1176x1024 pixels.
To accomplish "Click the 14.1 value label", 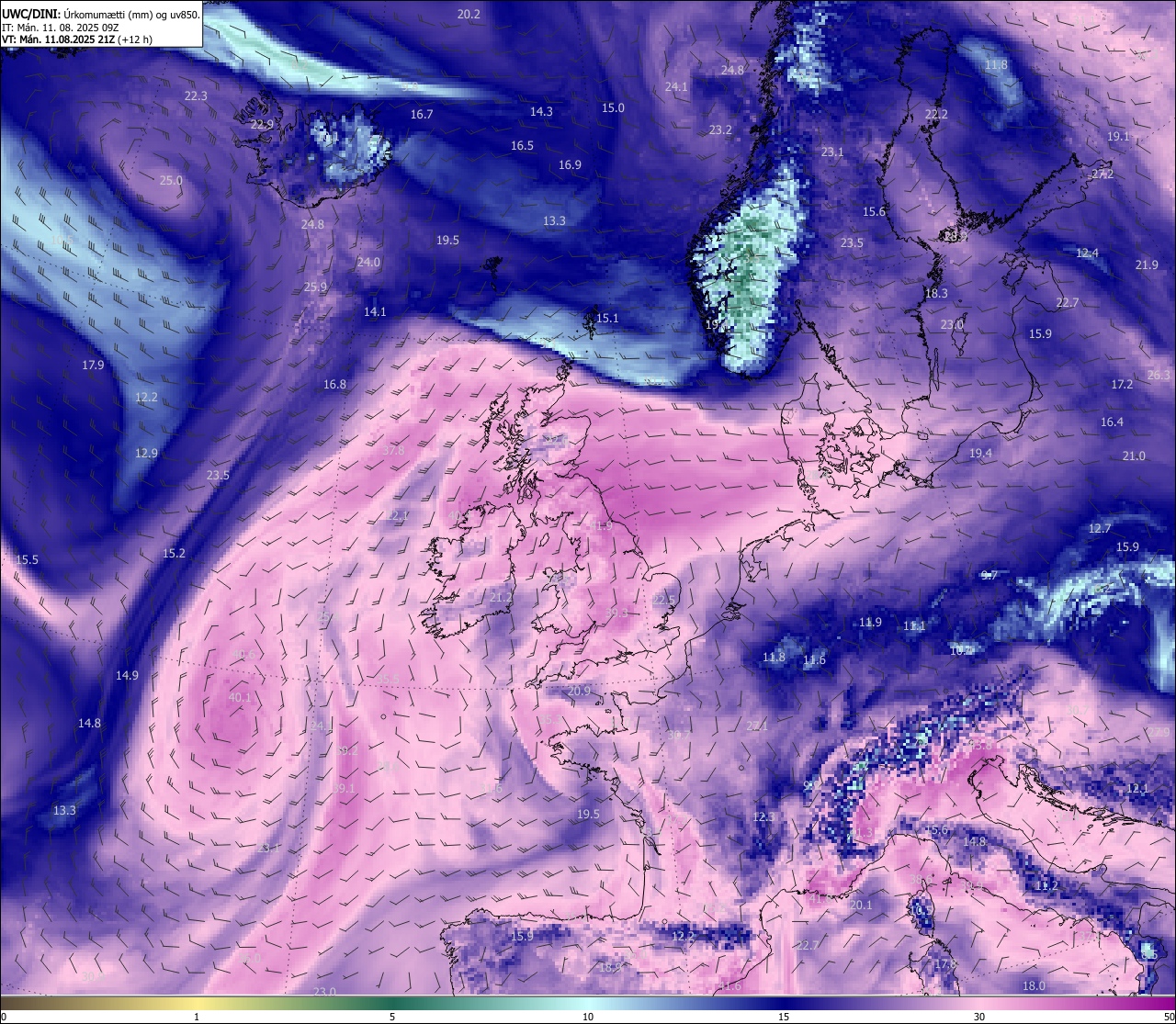I will [x=375, y=312].
